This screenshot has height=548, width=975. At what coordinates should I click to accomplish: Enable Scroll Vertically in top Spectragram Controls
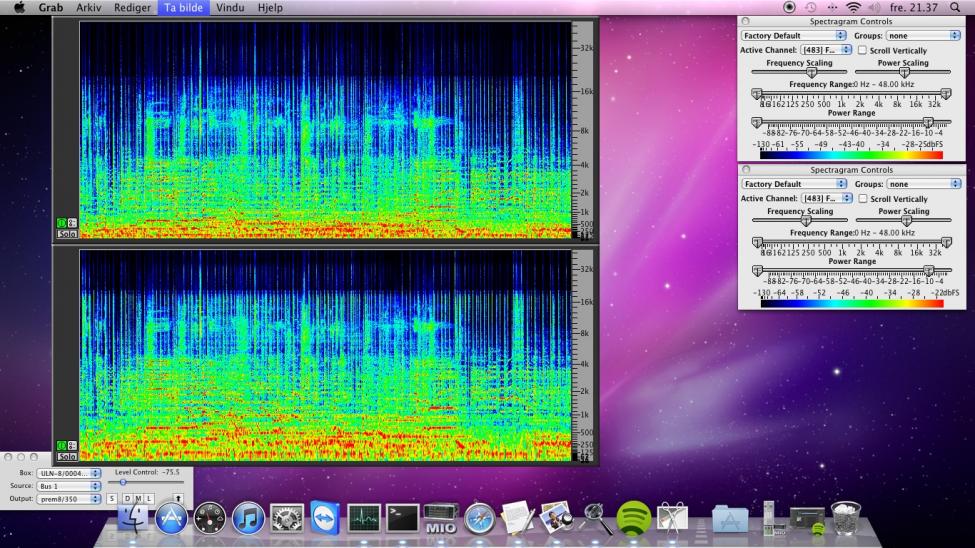pos(862,50)
